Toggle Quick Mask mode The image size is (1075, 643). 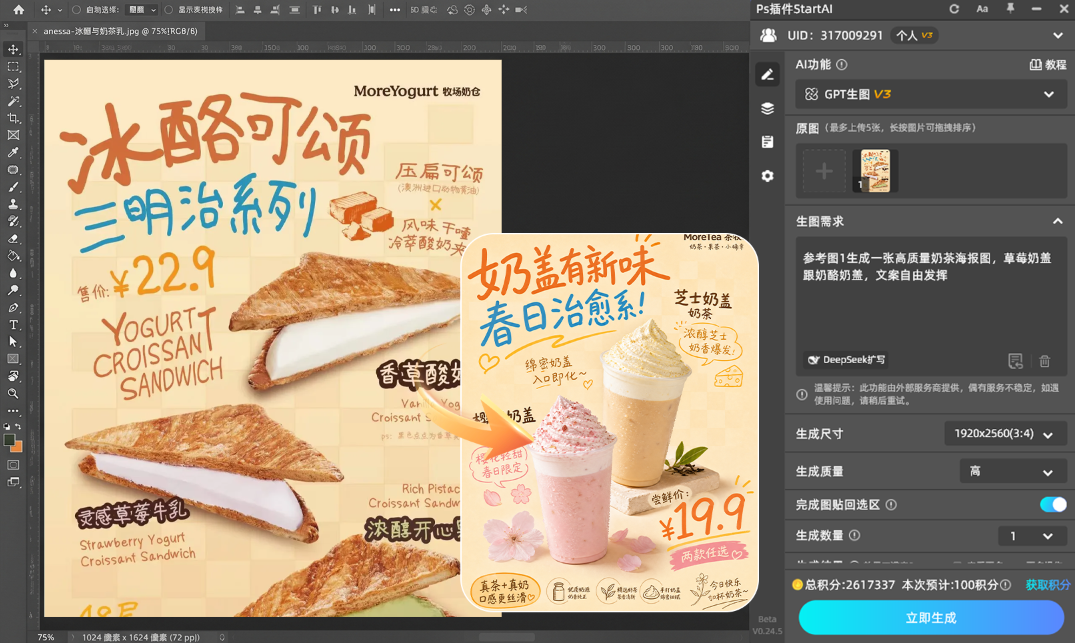click(13, 465)
